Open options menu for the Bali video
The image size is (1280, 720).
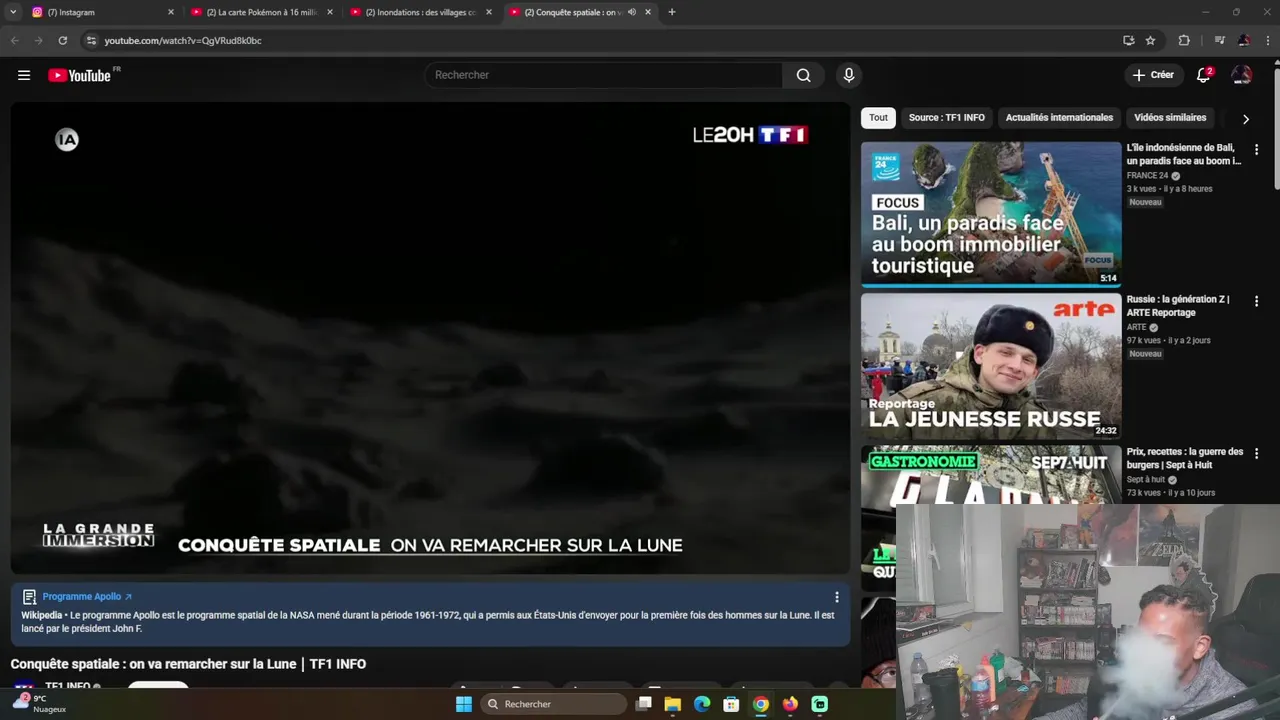(1257, 149)
